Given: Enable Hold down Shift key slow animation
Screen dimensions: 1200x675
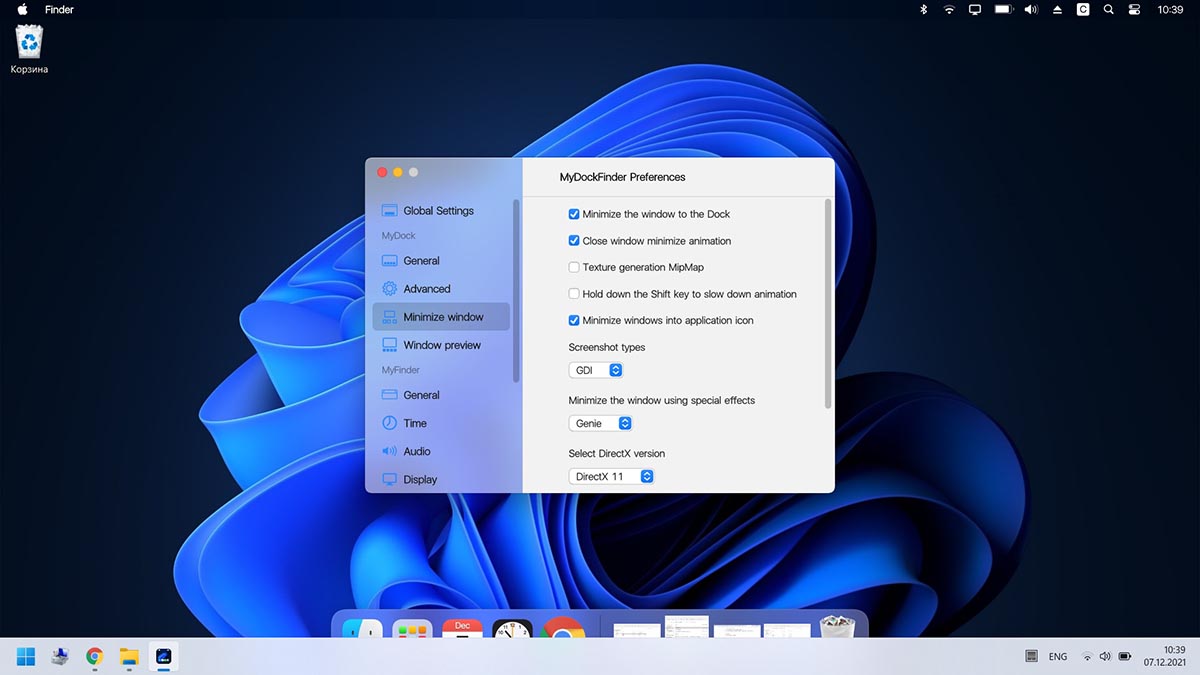Looking at the screenshot, I should click(574, 294).
